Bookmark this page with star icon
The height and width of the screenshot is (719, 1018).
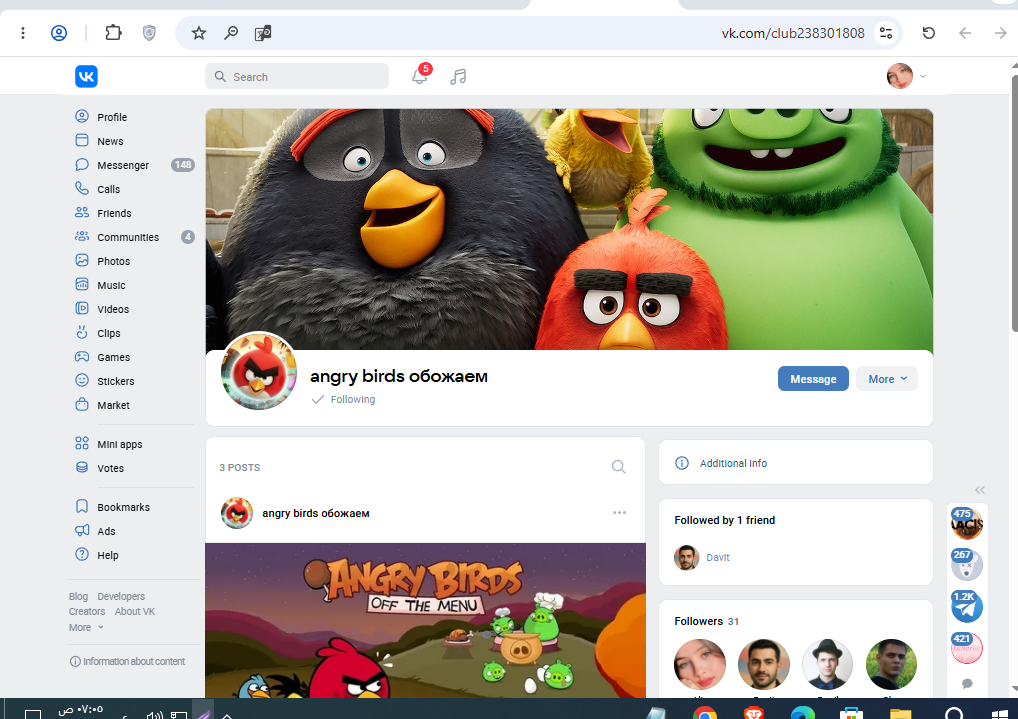(x=199, y=32)
